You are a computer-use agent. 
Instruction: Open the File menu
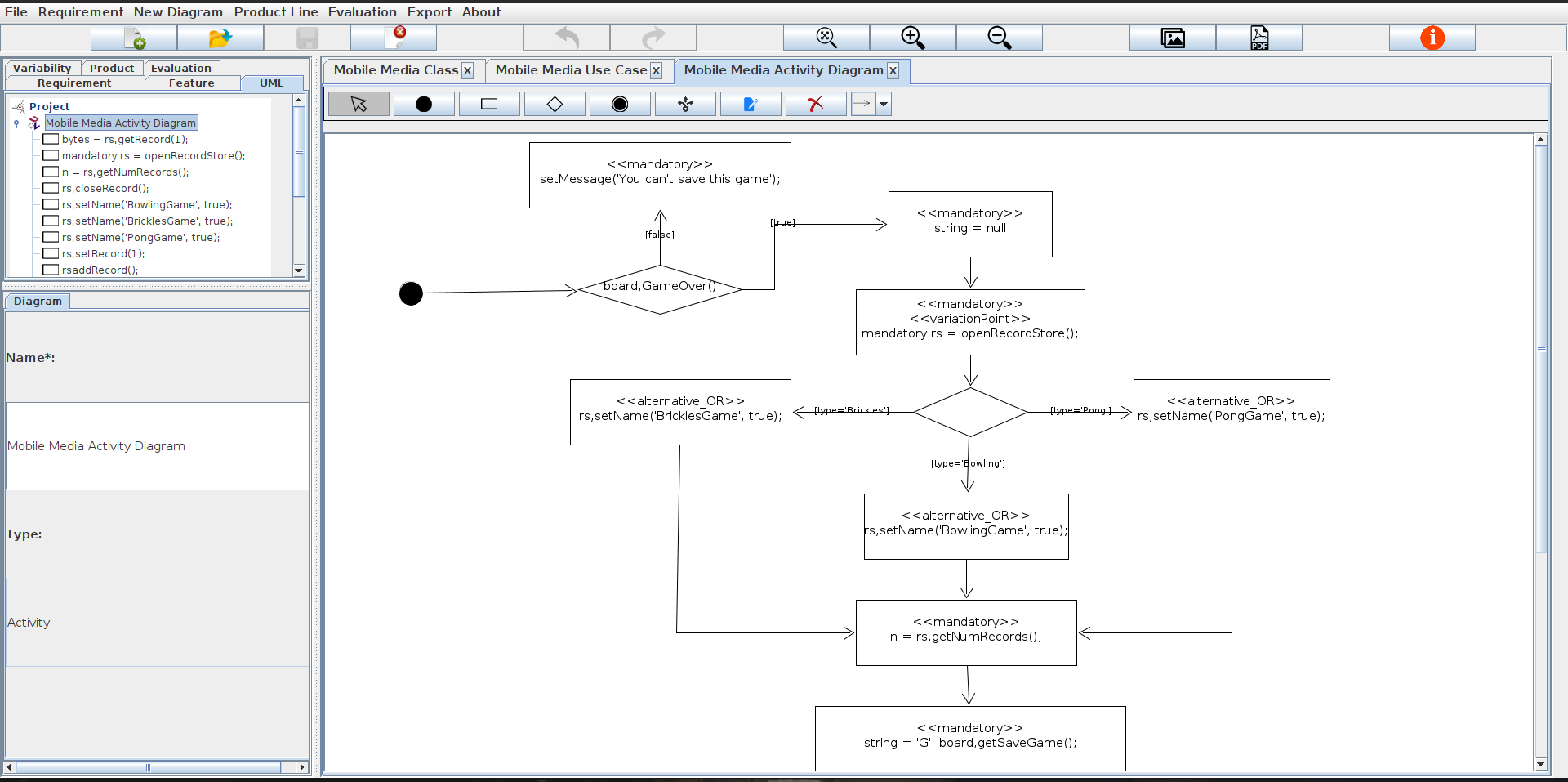16,12
